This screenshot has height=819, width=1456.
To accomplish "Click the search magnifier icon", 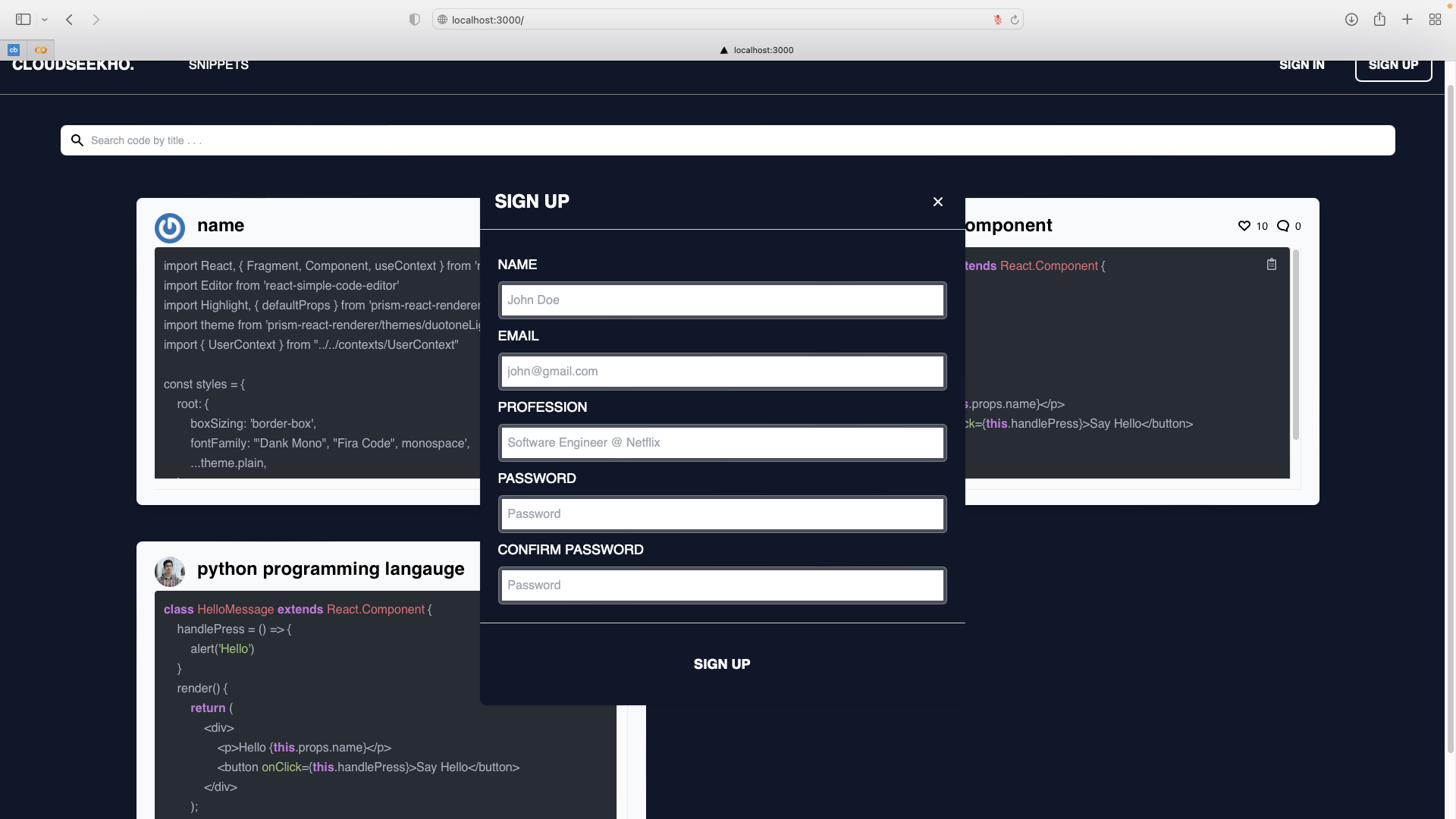I will tap(77, 140).
